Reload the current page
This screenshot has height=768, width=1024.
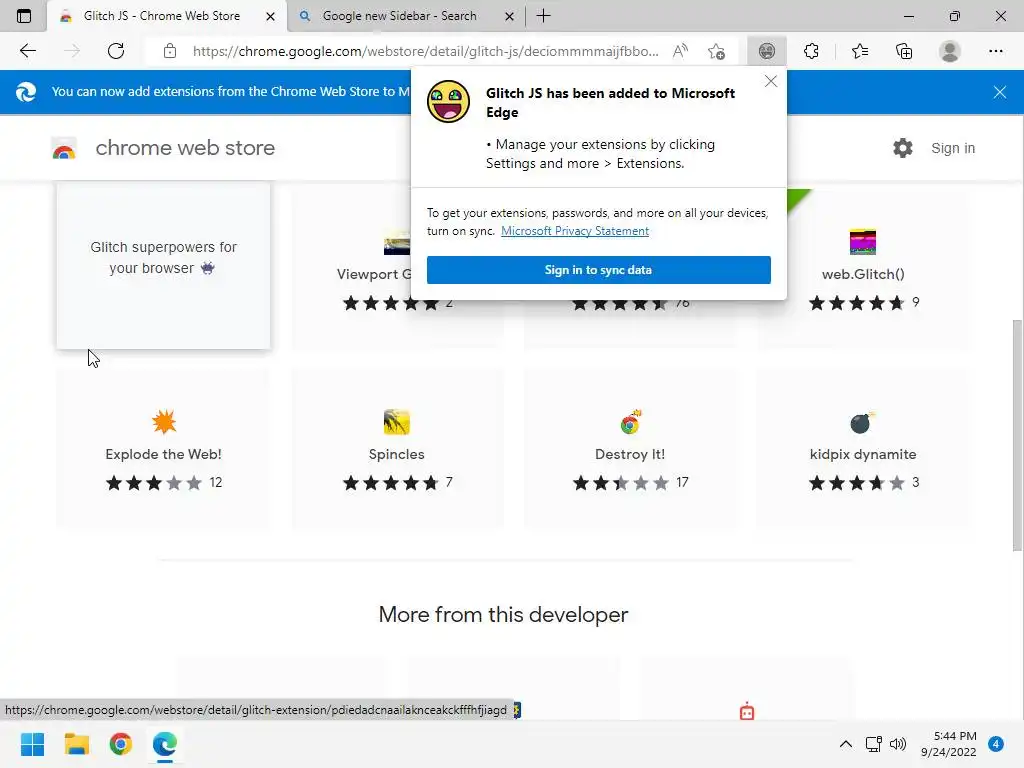coord(116,51)
